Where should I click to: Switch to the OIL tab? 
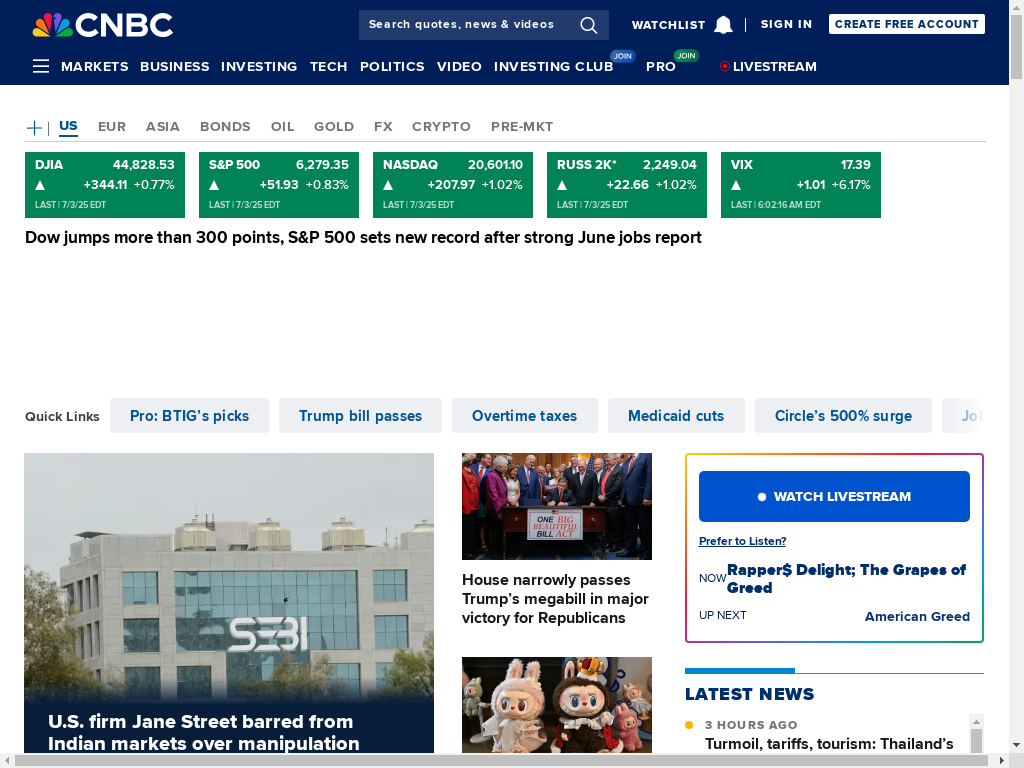(x=283, y=127)
